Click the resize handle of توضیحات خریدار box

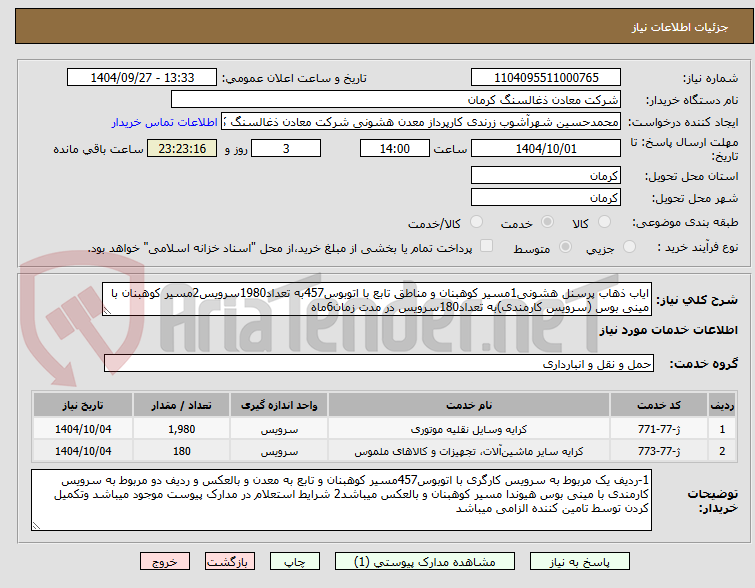pos(36,526)
